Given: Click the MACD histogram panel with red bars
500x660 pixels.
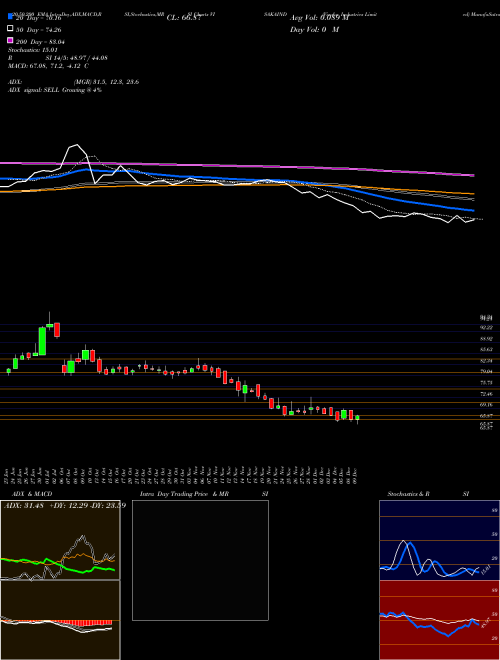Looking at the screenshot, I should click(x=60, y=620).
